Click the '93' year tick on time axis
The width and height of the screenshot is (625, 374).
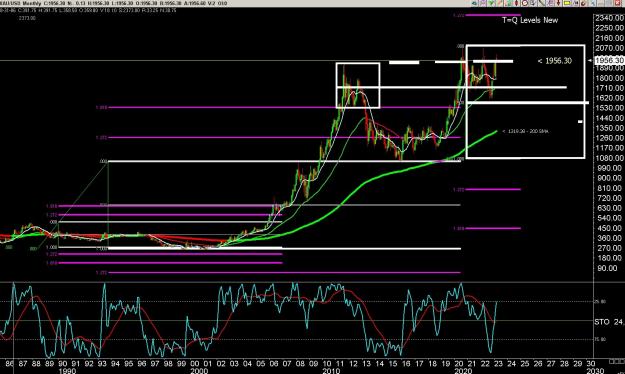pyautogui.click(x=102, y=364)
